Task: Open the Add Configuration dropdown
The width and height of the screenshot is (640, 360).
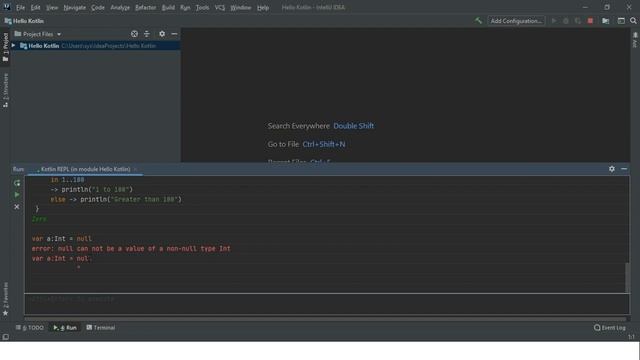Action: pos(516,21)
